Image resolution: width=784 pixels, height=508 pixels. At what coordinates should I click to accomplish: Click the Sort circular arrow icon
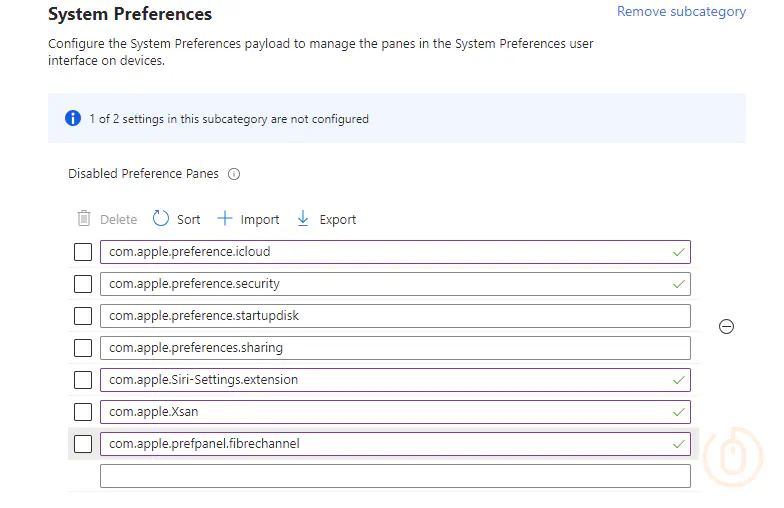click(161, 218)
